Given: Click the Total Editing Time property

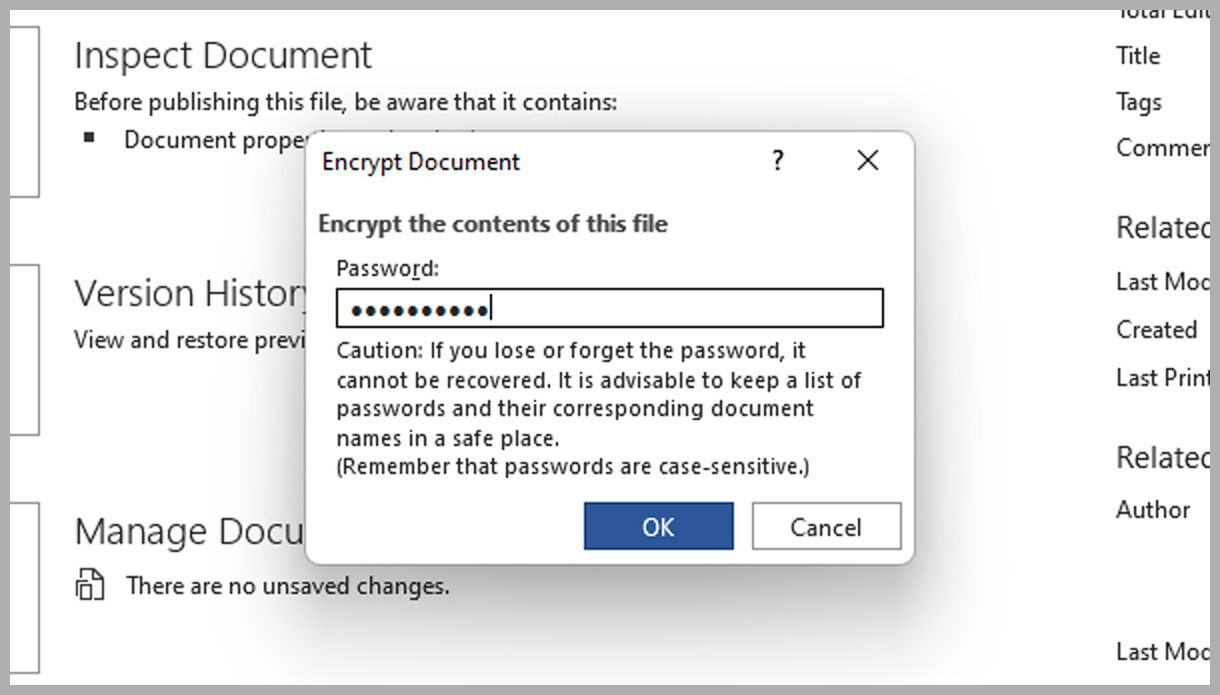Looking at the screenshot, I should point(1160,12).
